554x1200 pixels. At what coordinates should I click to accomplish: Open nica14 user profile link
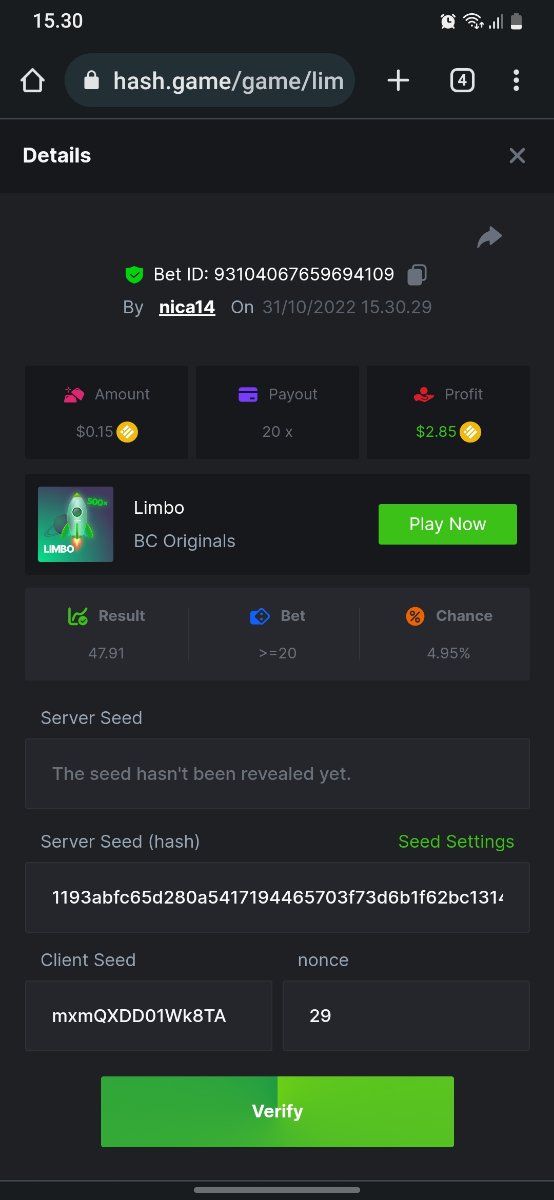(187, 307)
